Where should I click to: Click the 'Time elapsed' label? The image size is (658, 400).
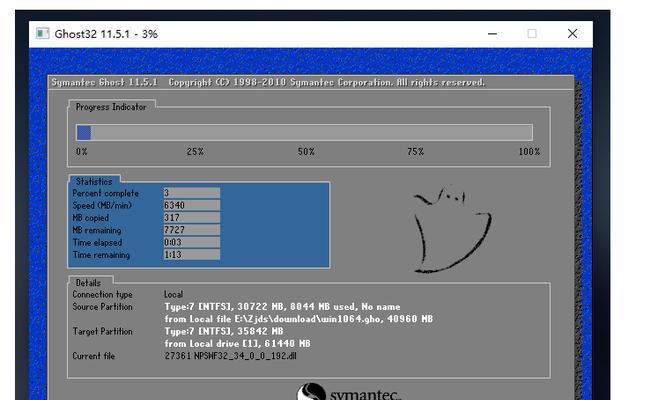coord(97,243)
